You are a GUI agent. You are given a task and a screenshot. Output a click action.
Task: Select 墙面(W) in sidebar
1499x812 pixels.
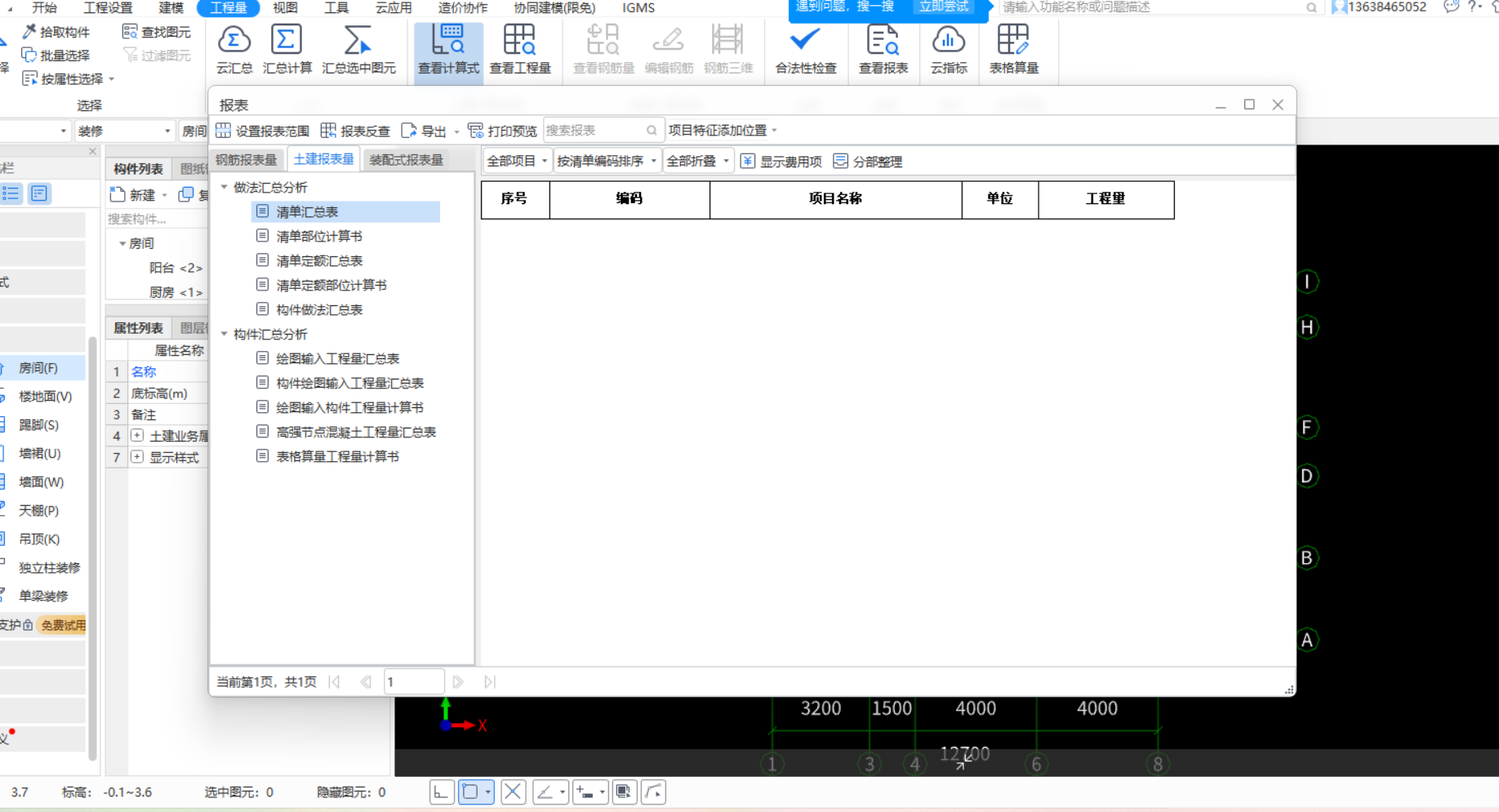(x=41, y=482)
